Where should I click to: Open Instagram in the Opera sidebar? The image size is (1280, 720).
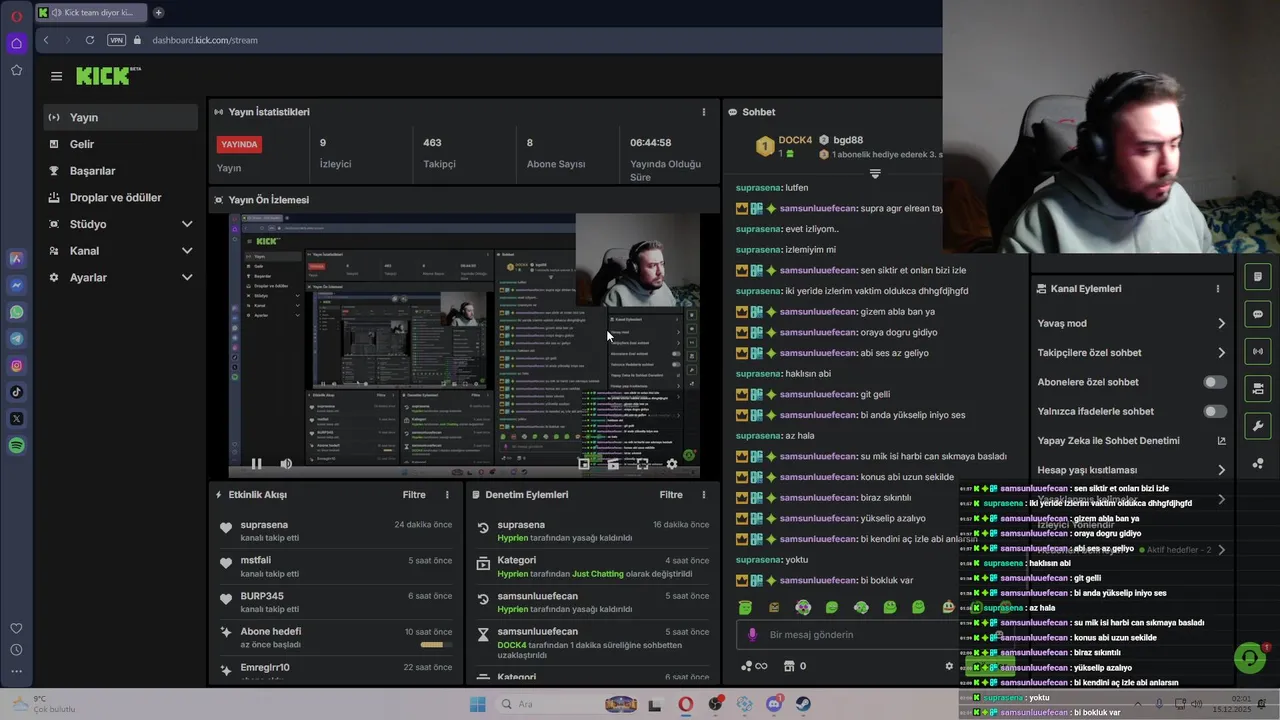click(16, 366)
